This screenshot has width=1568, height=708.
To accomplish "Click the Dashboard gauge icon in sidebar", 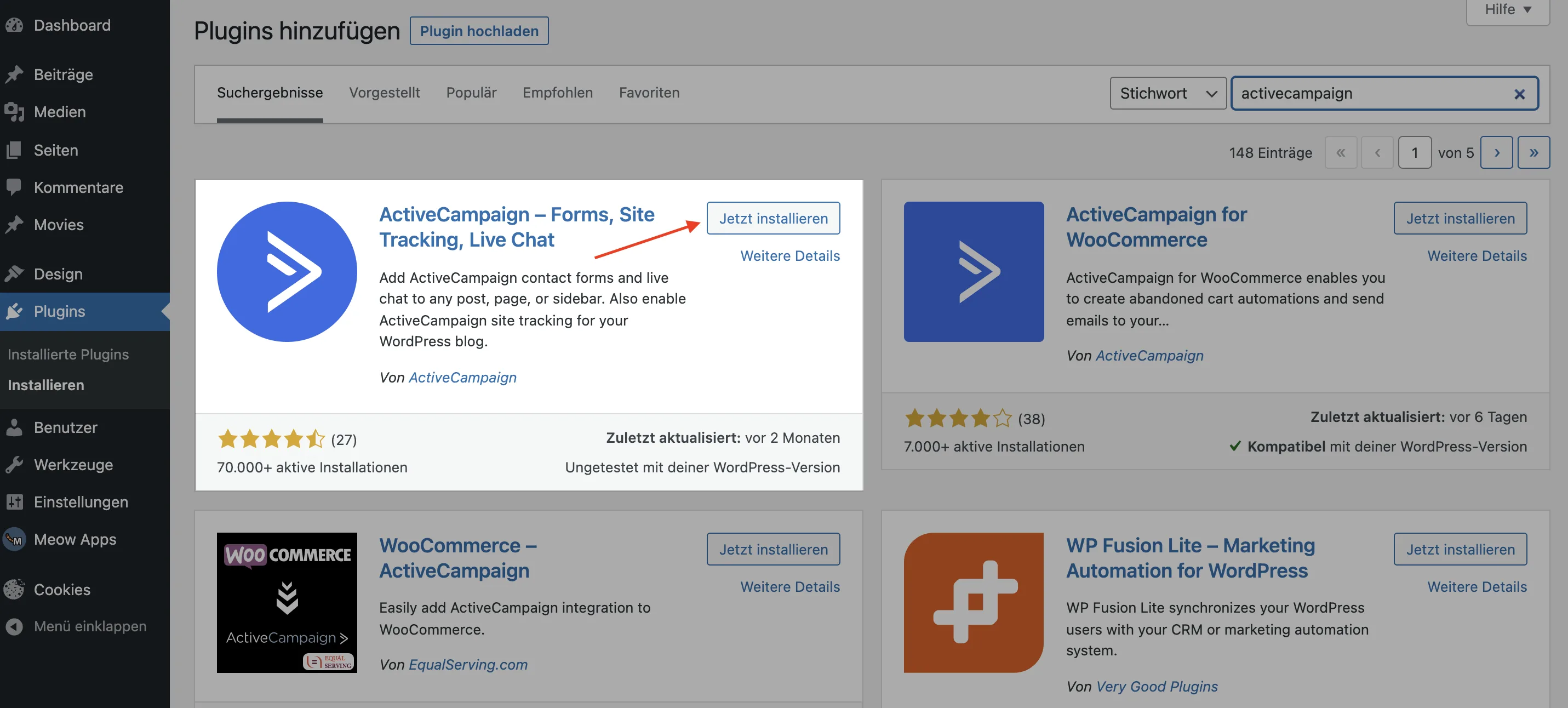I will [15, 25].
